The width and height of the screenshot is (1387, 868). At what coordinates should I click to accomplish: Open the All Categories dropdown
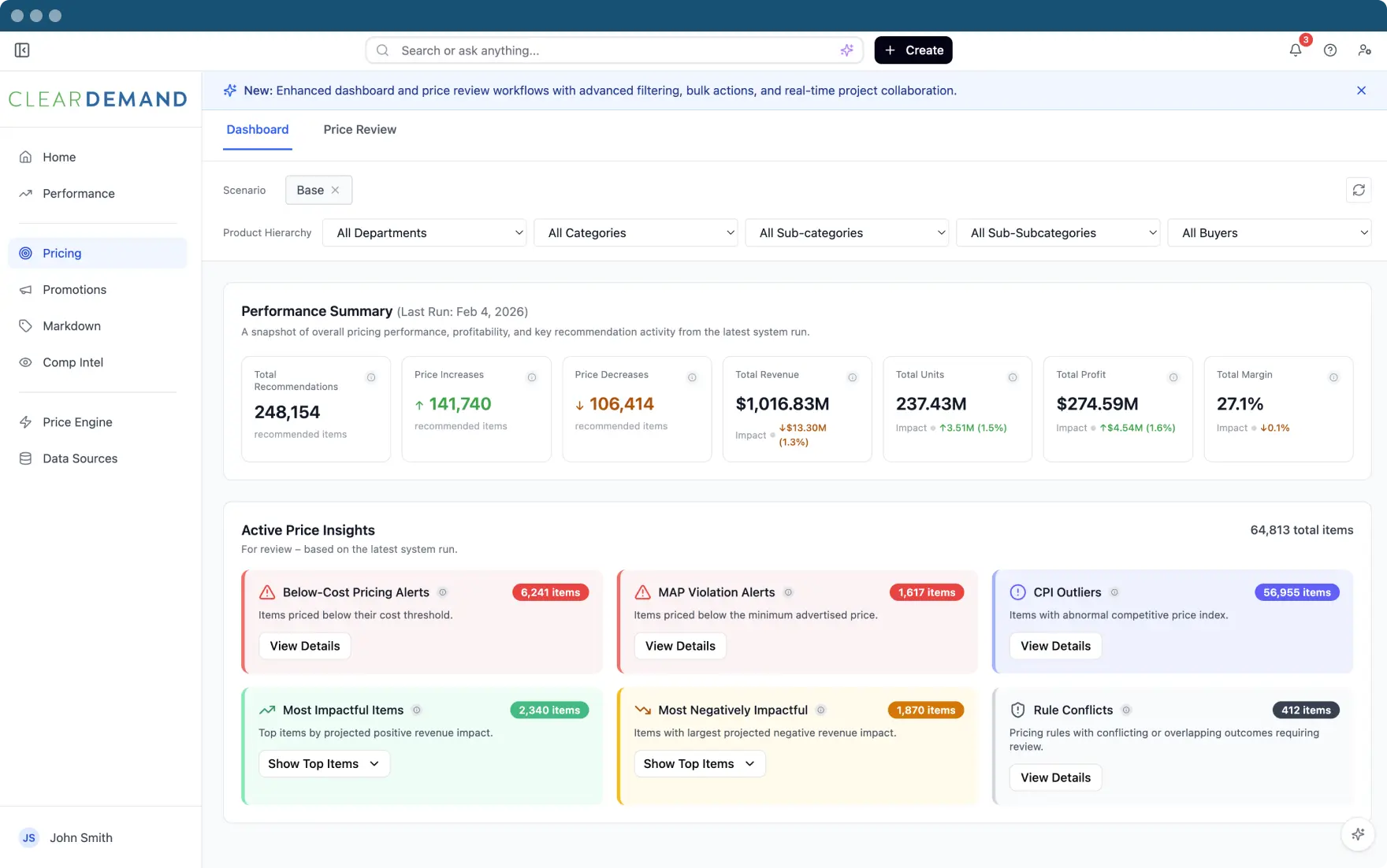(x=635, y=233)
